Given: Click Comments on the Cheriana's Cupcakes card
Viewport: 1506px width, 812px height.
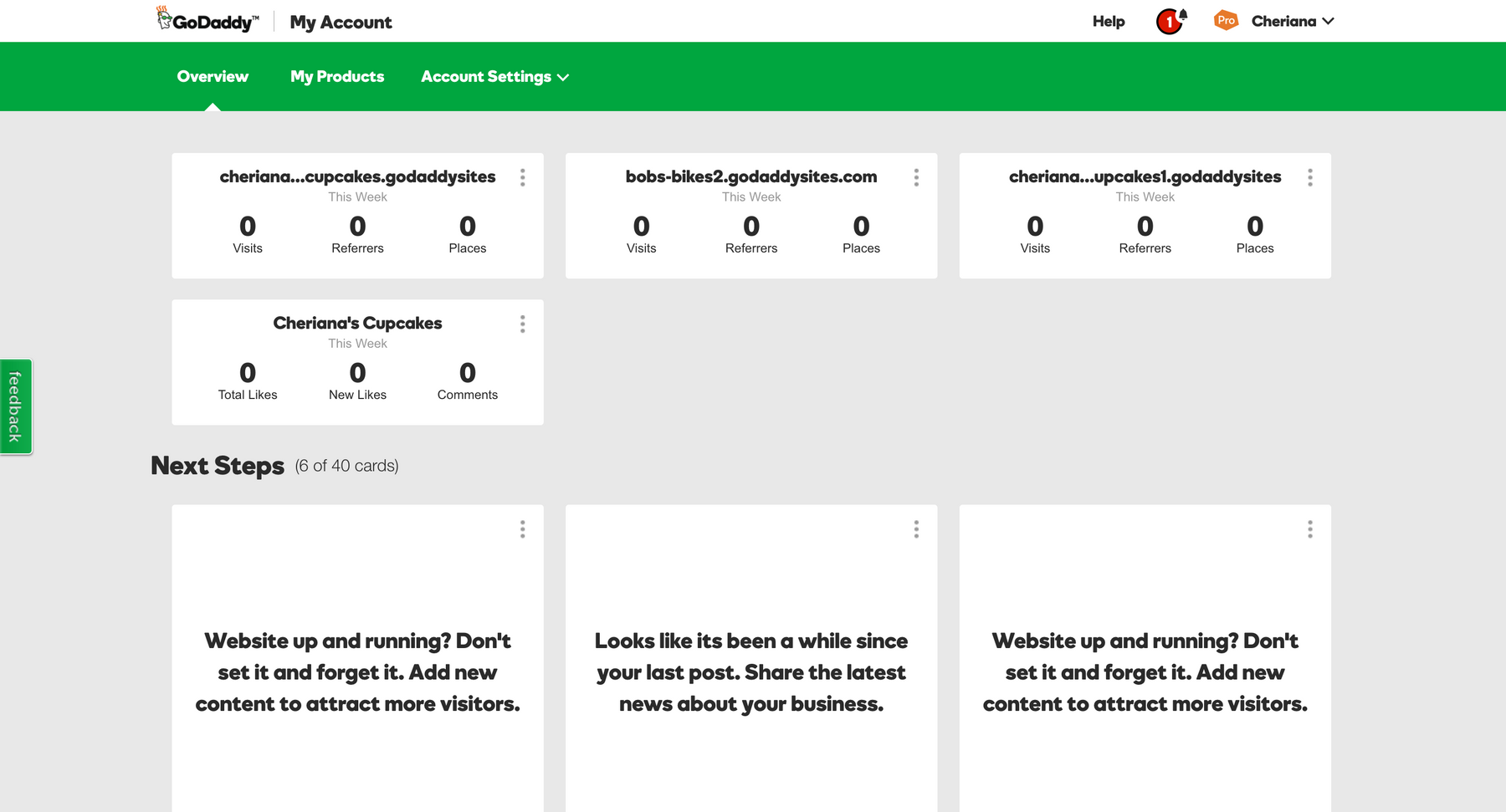Looking at the screenshot, I should [468, 380].
